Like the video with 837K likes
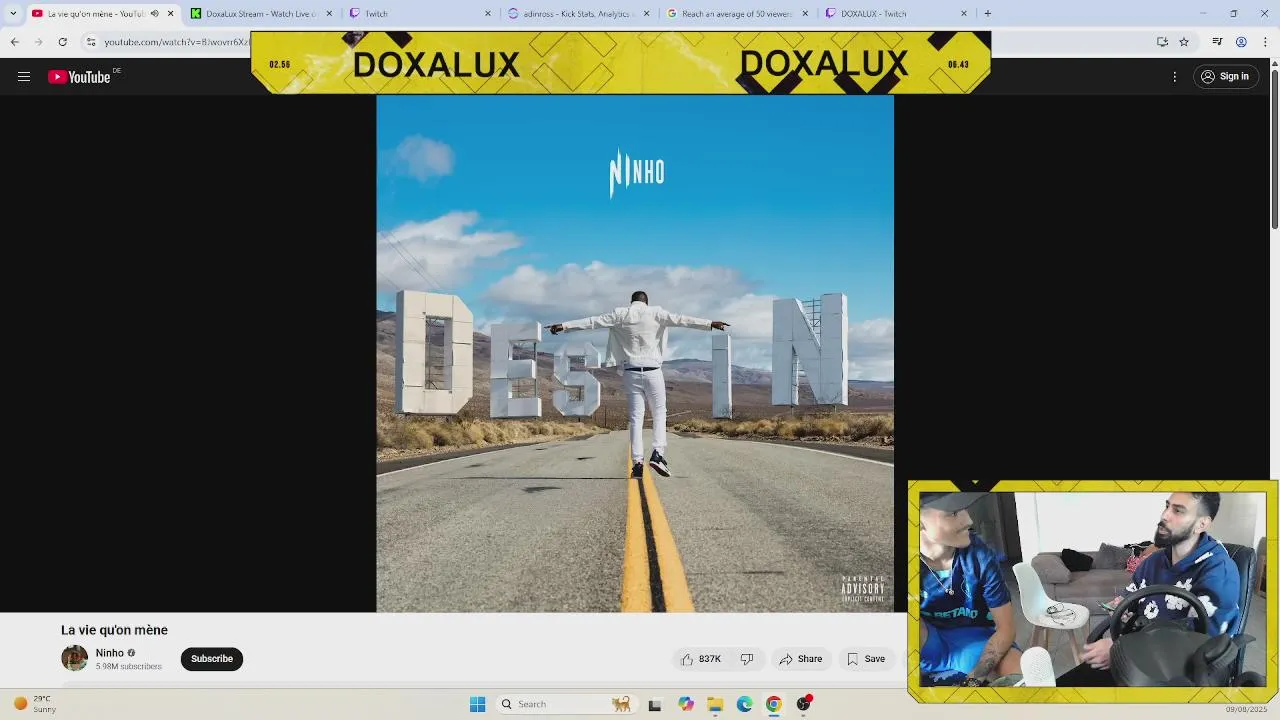The height and width of the screenshot is (720, 1280). point(701,659)
